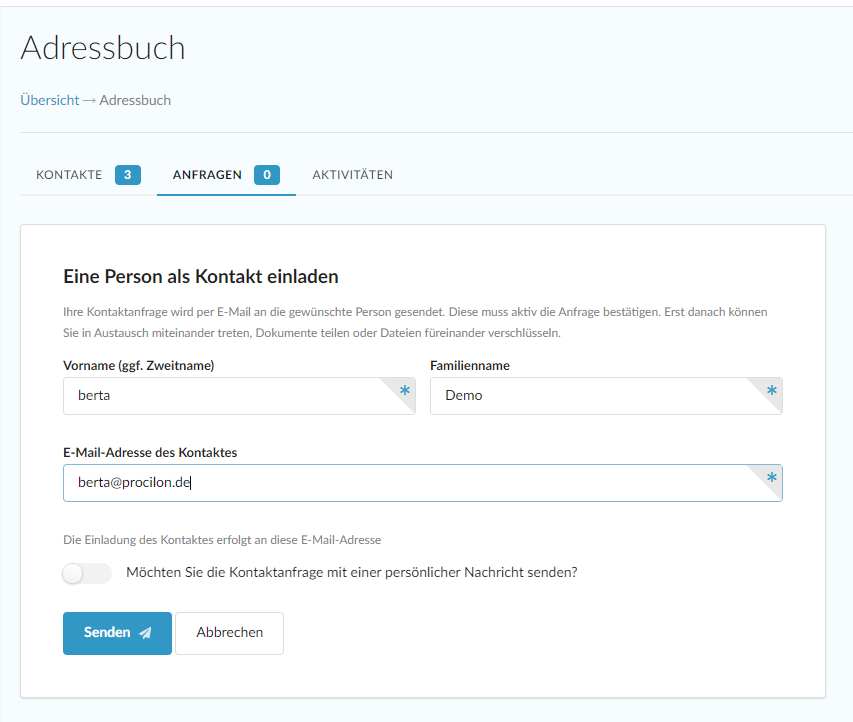The height and width of the screenshot is (722, 853).
Task: Click the Übersicht breadcrumb link
Action: (x=49, y=100)
